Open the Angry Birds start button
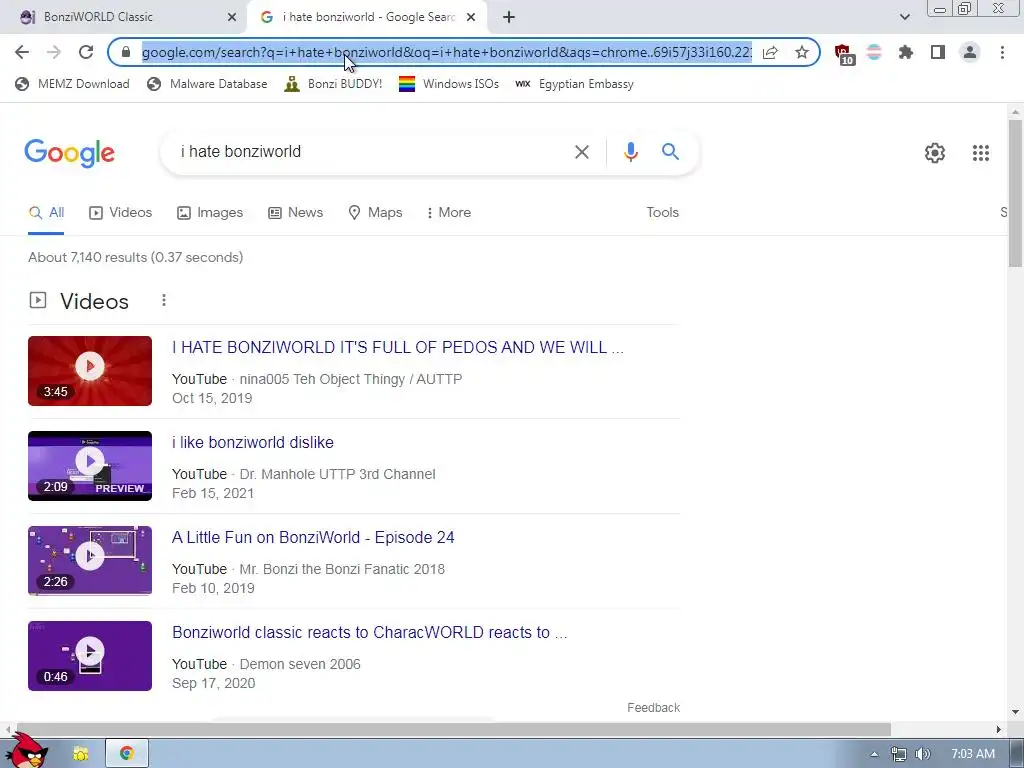The image size is (1024, 768). tap(27, 750)
